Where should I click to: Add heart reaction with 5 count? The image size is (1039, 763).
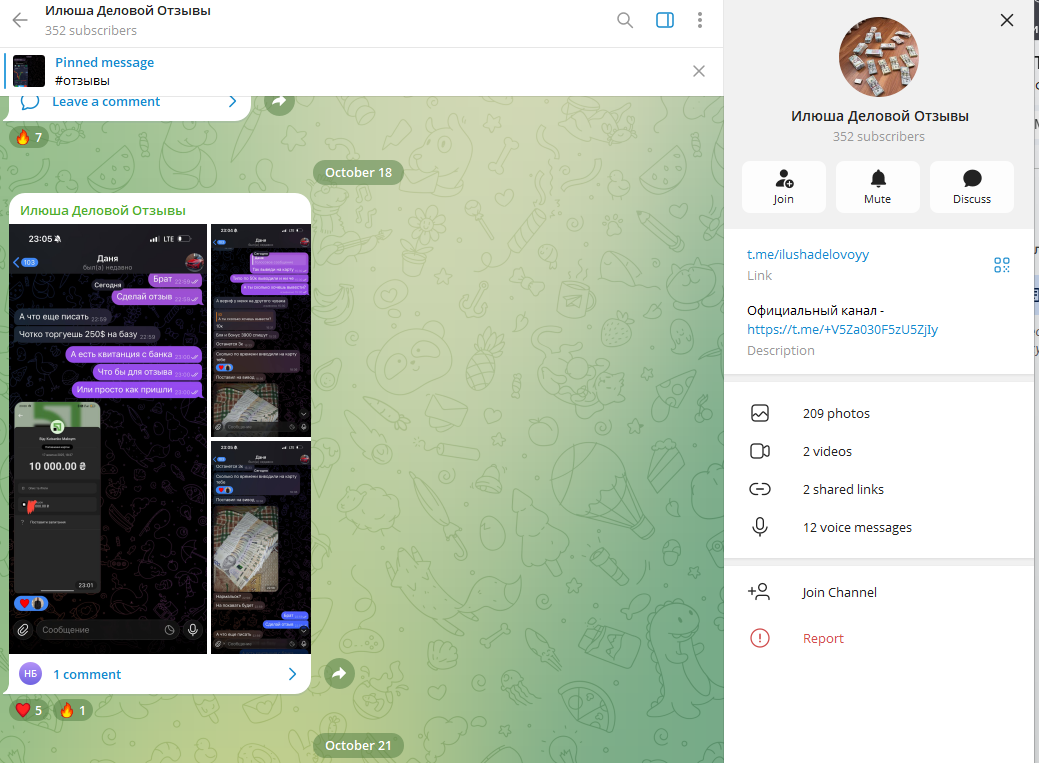[29, 711]
